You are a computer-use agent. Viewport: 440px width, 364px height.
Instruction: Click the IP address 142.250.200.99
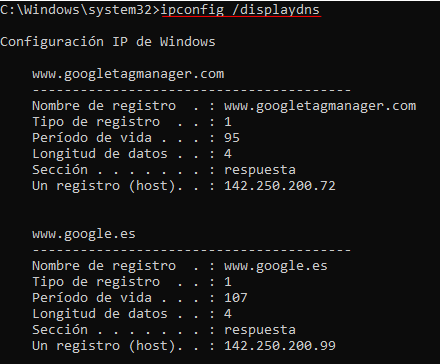click(x=280, y=346)
